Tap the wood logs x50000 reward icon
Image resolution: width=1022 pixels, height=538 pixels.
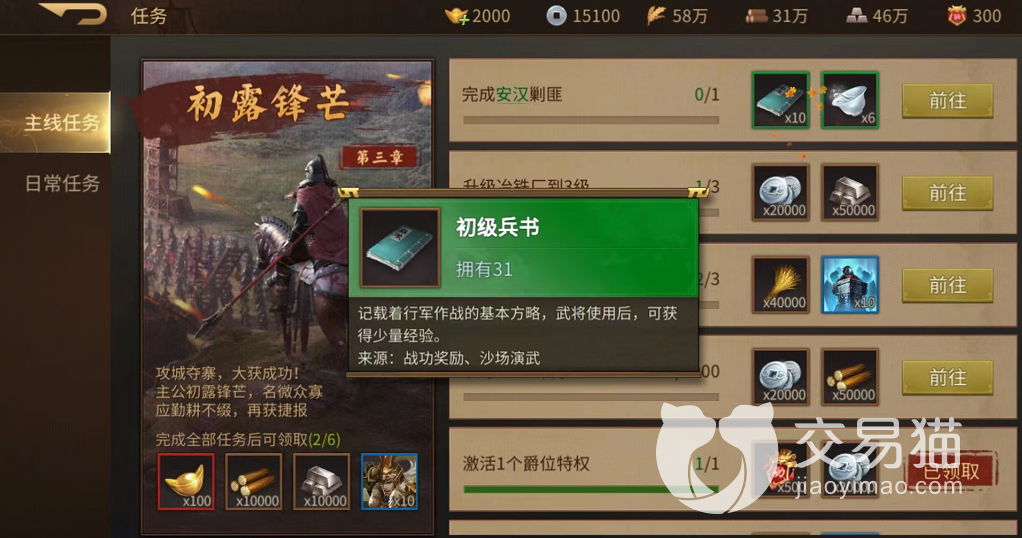pos(849,377)
